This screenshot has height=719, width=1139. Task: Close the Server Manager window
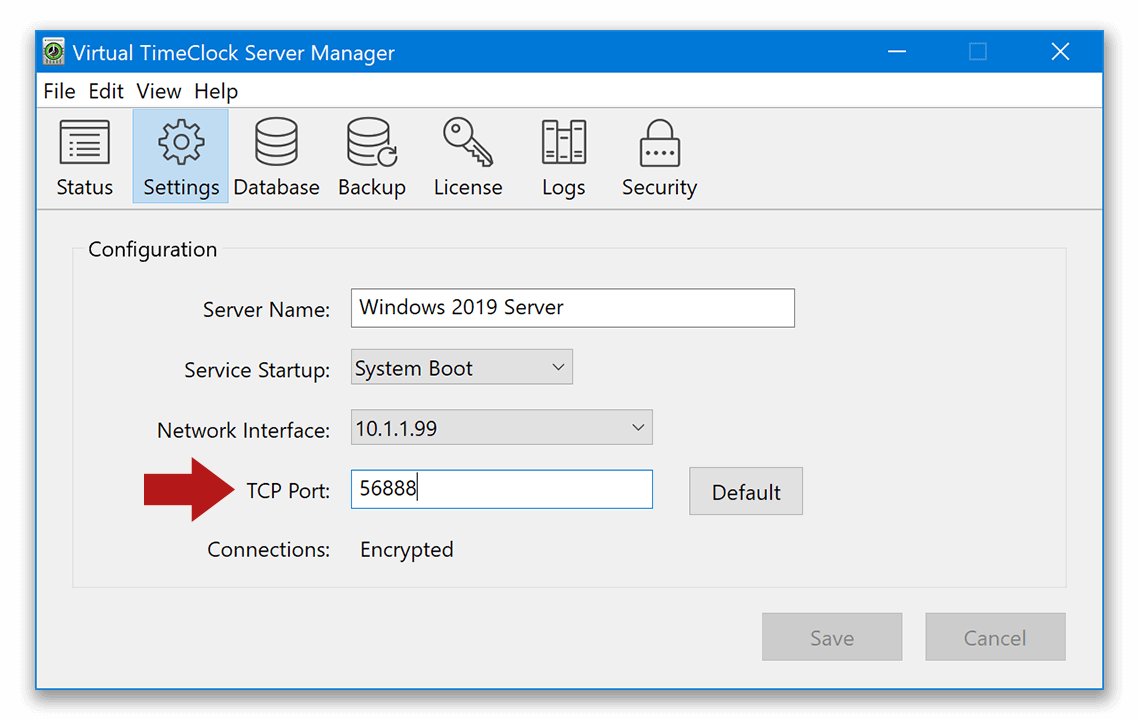click(1061, 52)
